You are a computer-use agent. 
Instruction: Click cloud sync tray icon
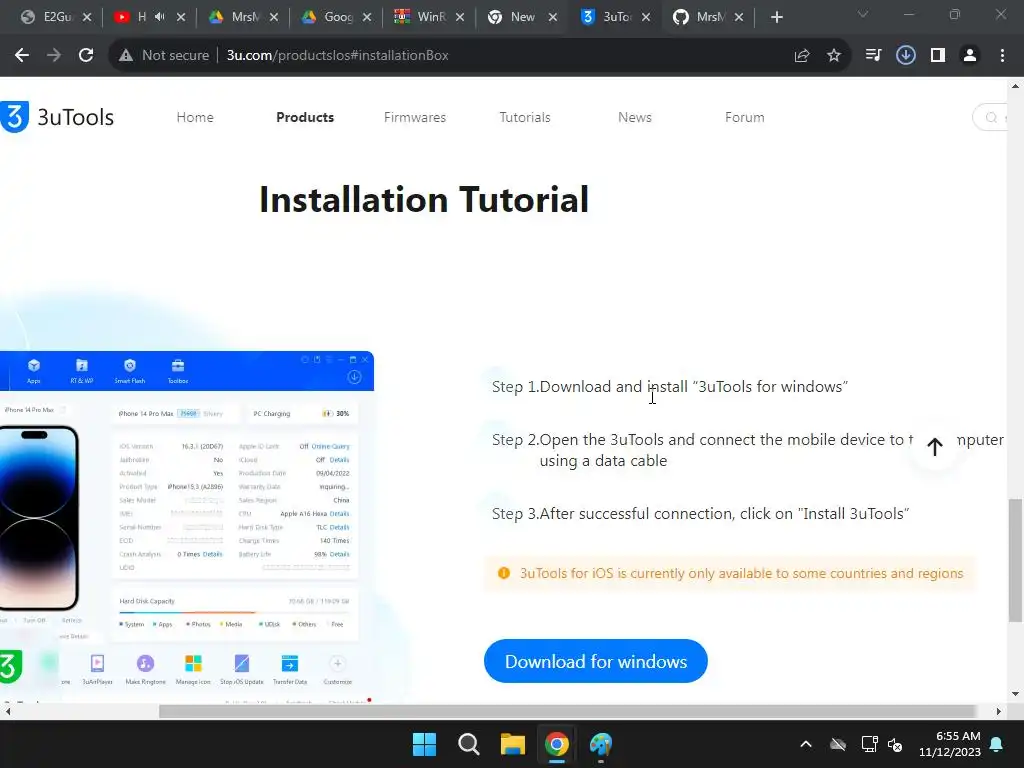[x=838, y=744]
